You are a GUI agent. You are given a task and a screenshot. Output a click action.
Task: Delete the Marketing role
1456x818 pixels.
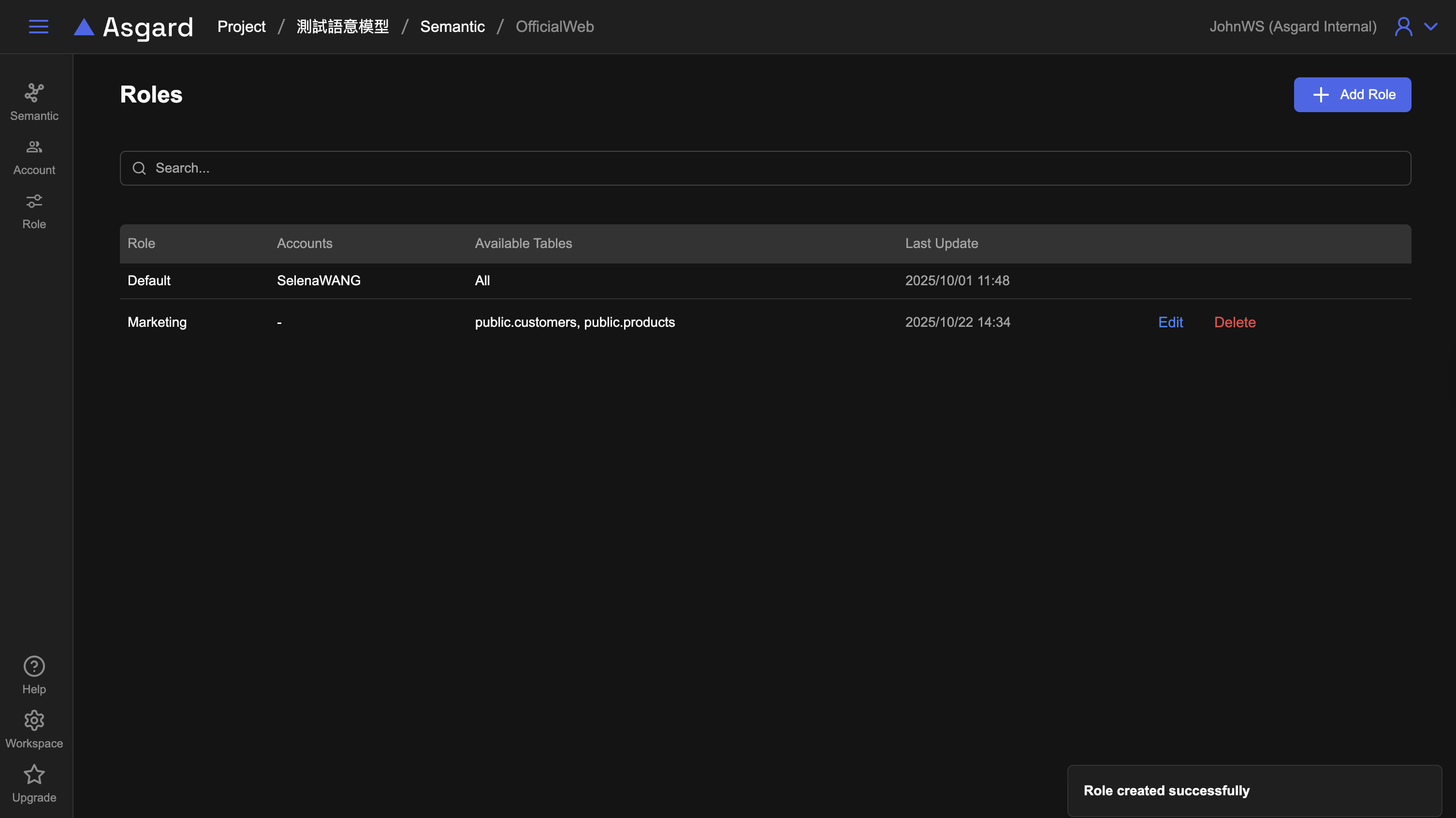(x=1235, y=322)
